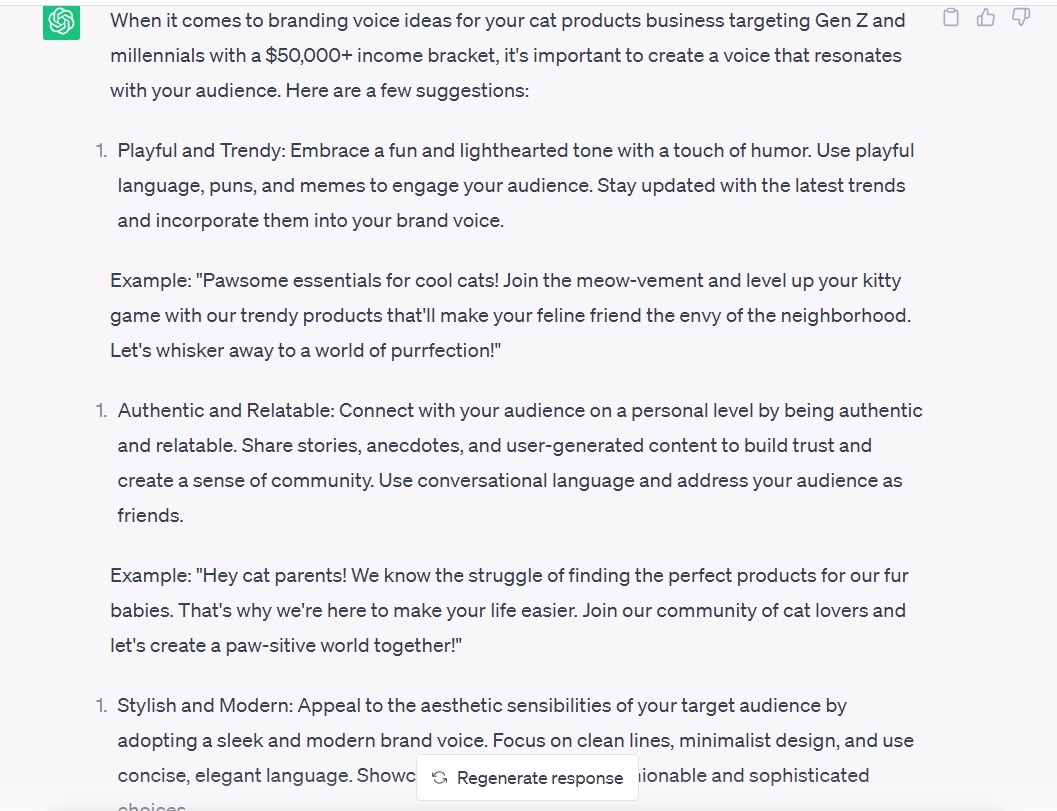1057x811 pixels.
Task: Click the thumbs down icon
Action: pos(1020,17)
